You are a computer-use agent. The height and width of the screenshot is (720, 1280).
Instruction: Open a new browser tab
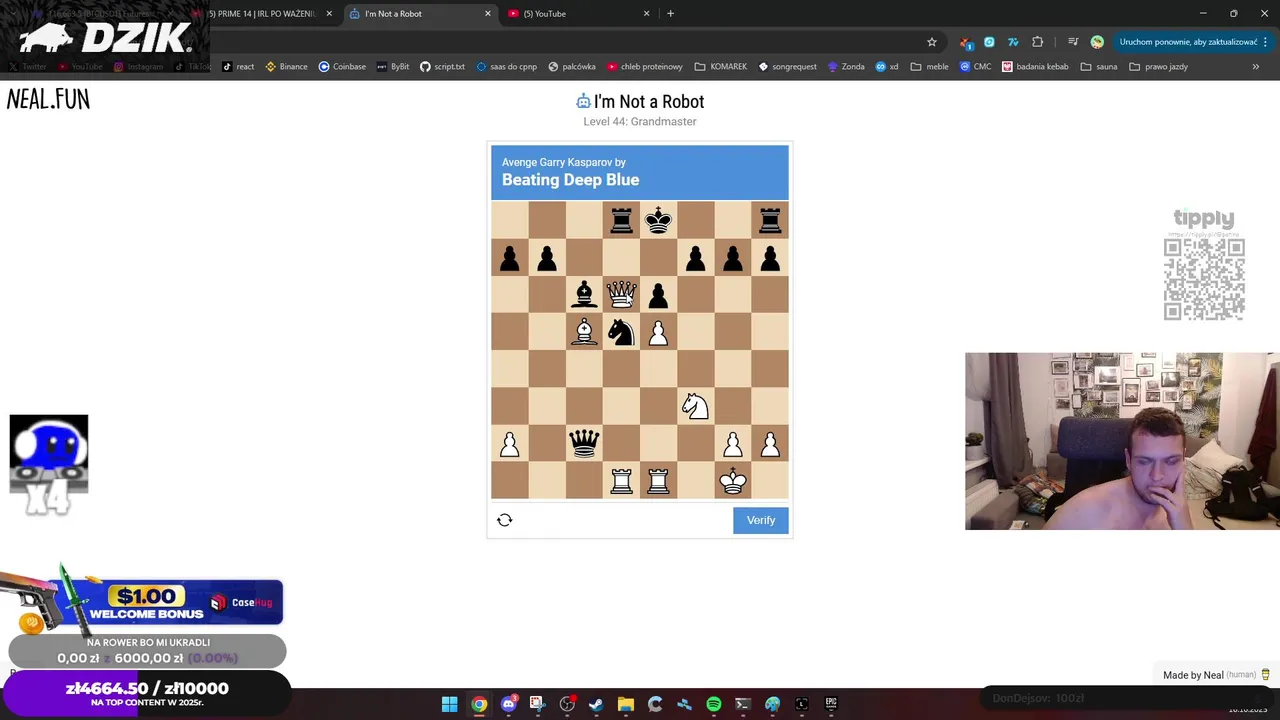point(670,14)
